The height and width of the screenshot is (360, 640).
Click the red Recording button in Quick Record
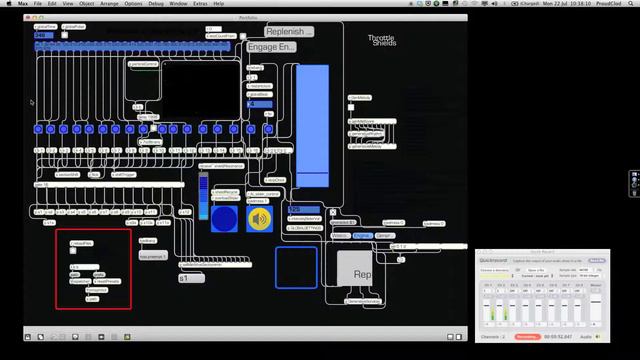coord(527,337)
